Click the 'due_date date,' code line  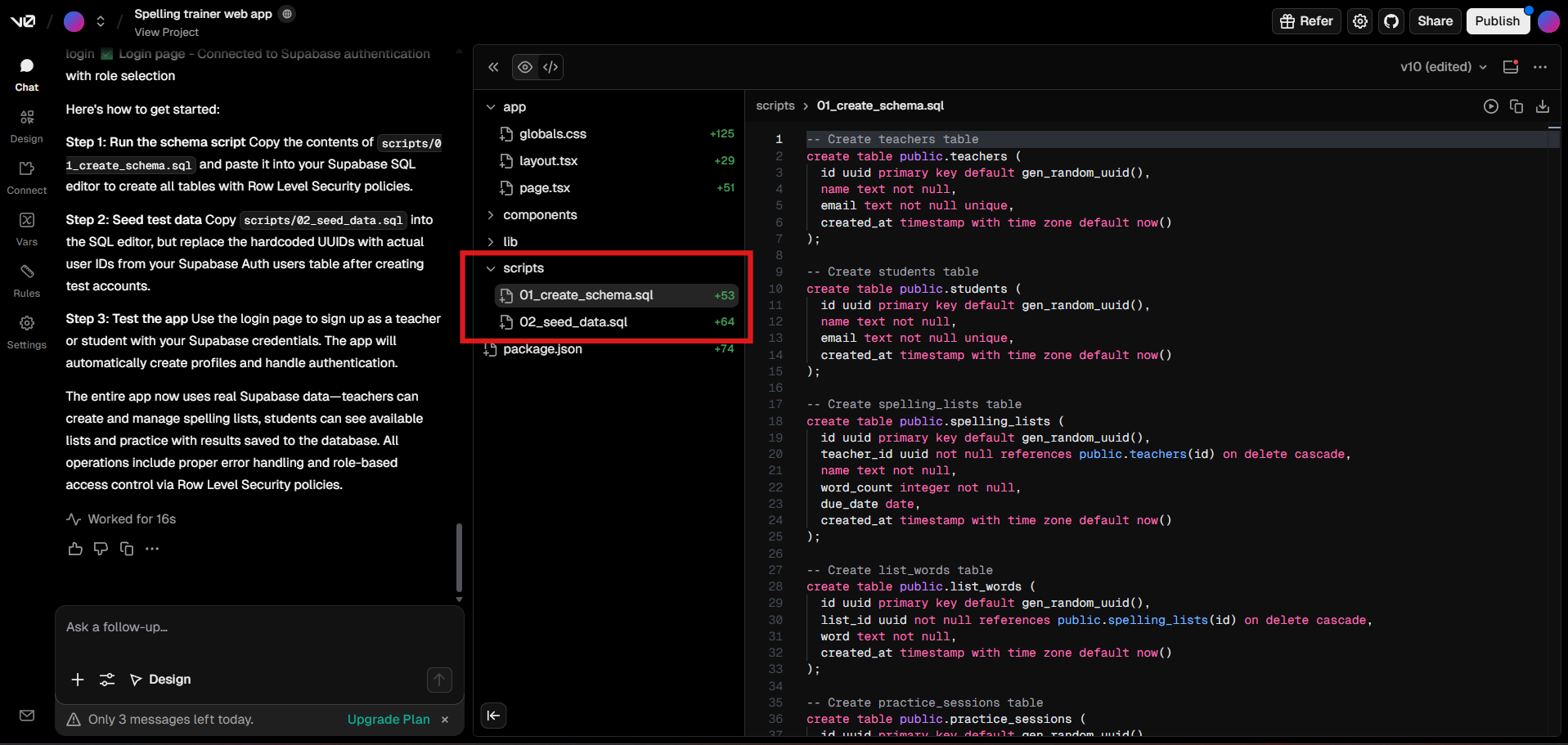point(870,504)
